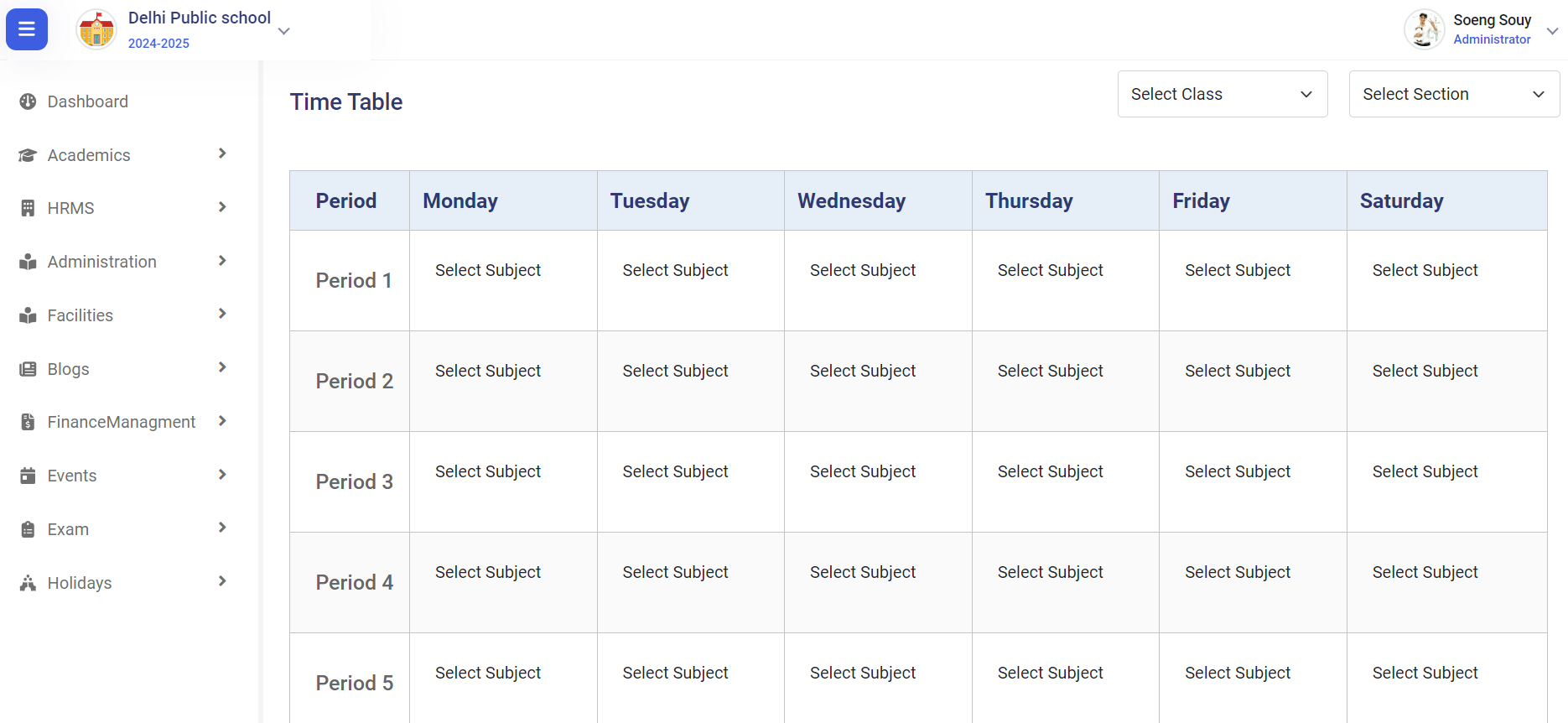Click the Dashboard gauge icon
Viewport: 1568px width, 723px height.
pos(28,101)
